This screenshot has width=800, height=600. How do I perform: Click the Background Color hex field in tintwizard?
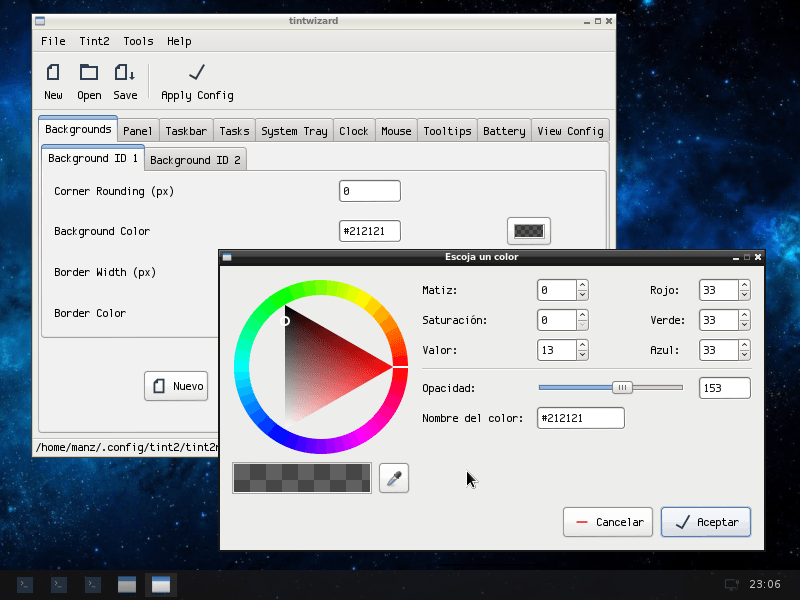370,231
